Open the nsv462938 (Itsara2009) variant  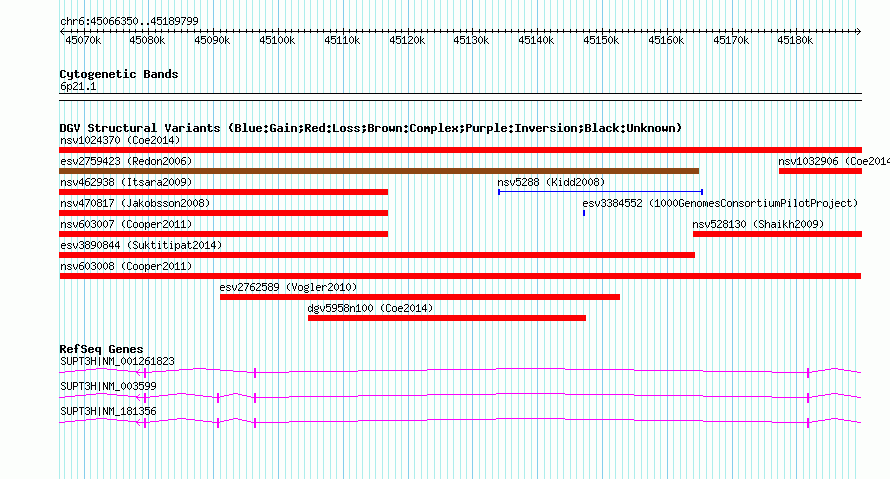point(224,192)
